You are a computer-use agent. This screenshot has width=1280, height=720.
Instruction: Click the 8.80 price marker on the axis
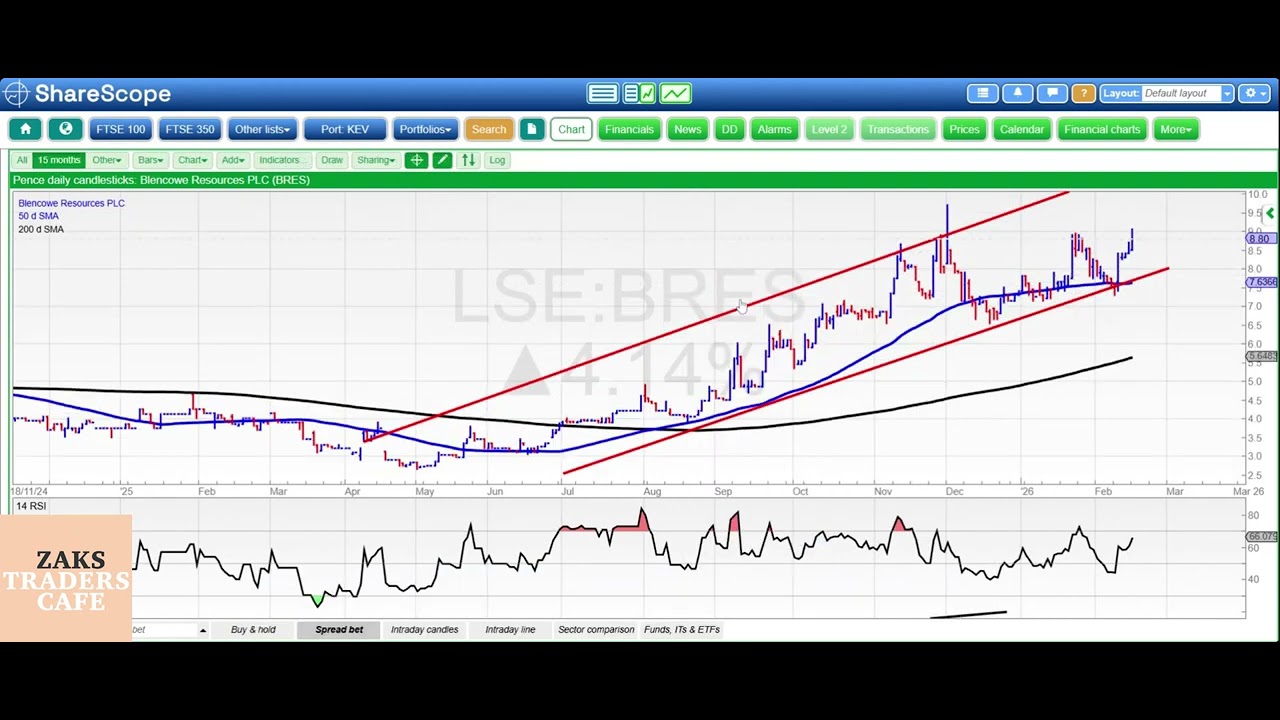(x=1259, y=239)
